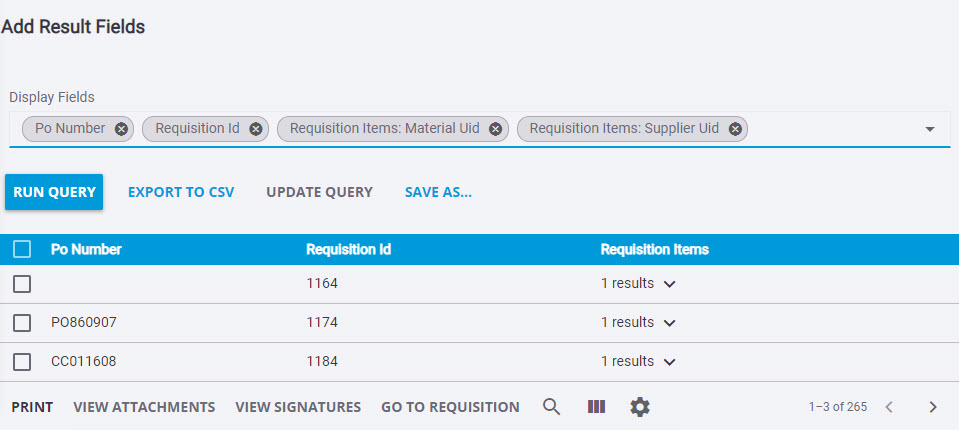Viewport: 959px width, 430px height.
Task: Go to next results page arrow
Action: tap(933, 407)
